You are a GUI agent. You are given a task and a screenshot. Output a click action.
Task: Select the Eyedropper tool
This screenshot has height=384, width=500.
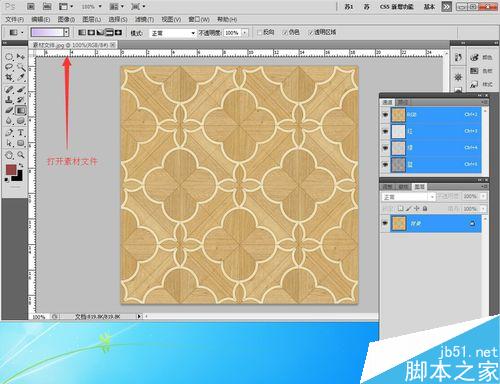coord(21,78)
